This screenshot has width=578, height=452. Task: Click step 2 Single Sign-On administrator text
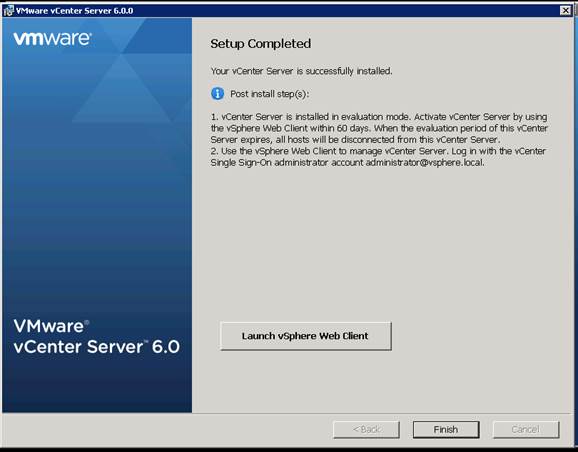tap(378, 157)
